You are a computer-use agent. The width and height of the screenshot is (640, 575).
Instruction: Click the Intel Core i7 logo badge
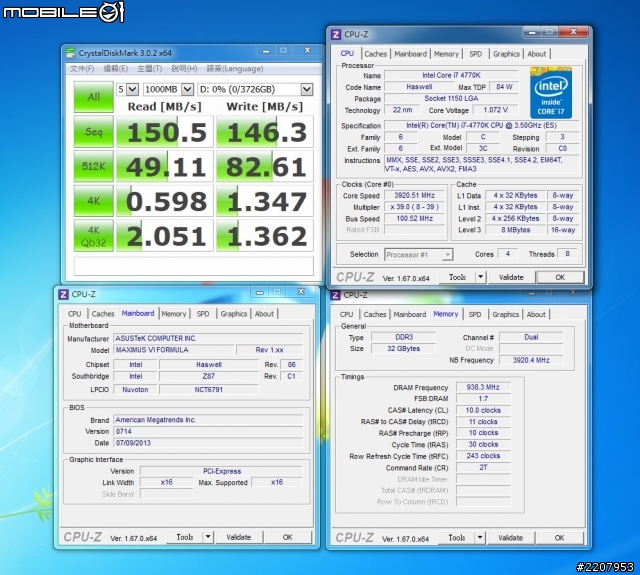(x=551, y=93)
